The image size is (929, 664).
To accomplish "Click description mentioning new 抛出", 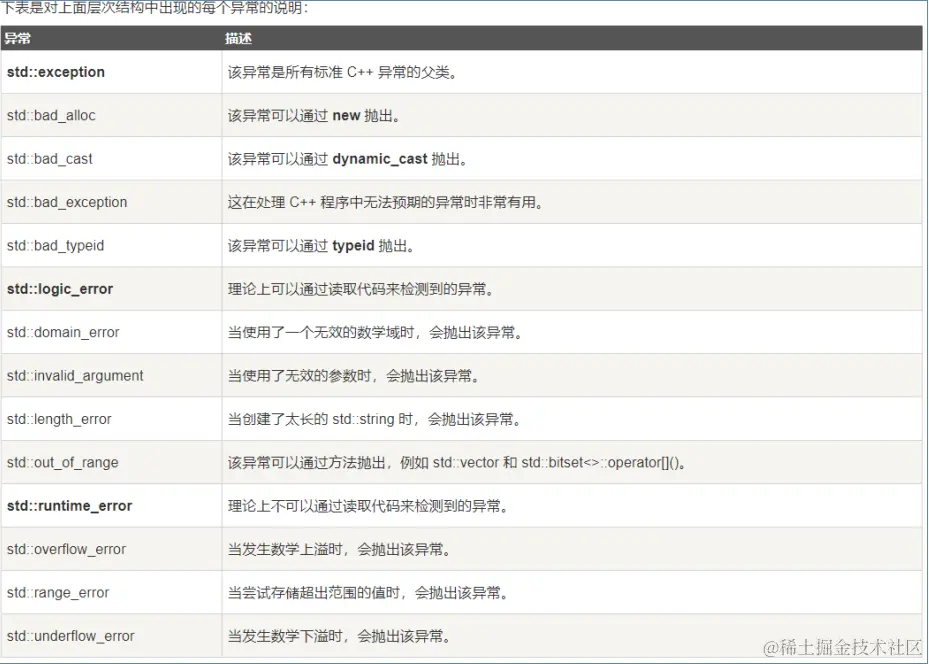I will pyautogui.click(x=314, y=116).
